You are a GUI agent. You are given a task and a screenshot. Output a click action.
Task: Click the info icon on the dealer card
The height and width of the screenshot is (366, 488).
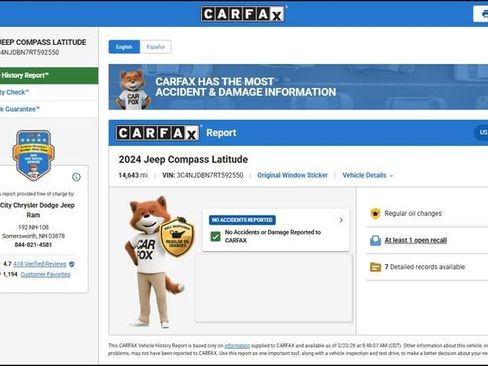pos(76,177)
